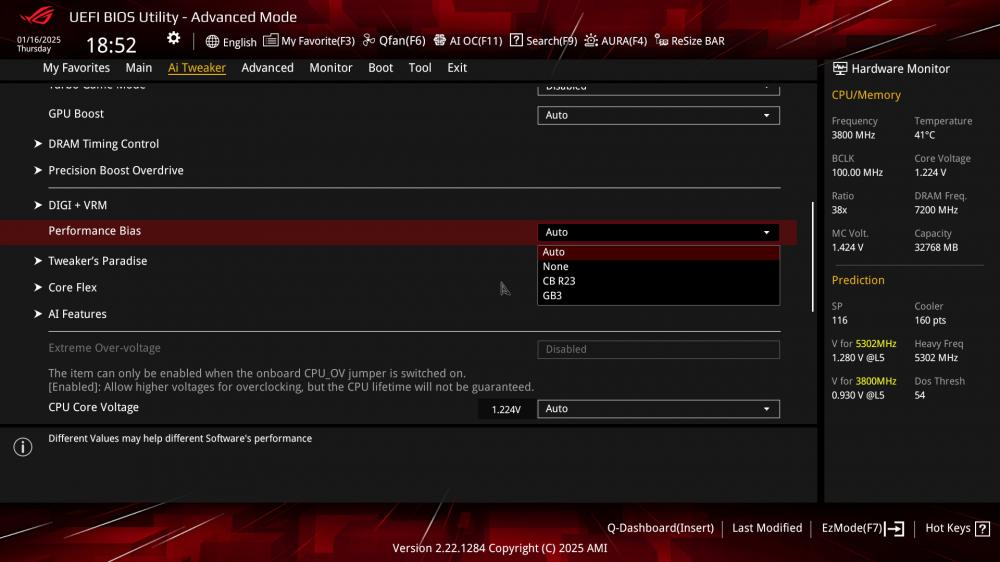
Task: Switch to My Favorites tab
Action: pyautogui.click(x=76, y=68)
